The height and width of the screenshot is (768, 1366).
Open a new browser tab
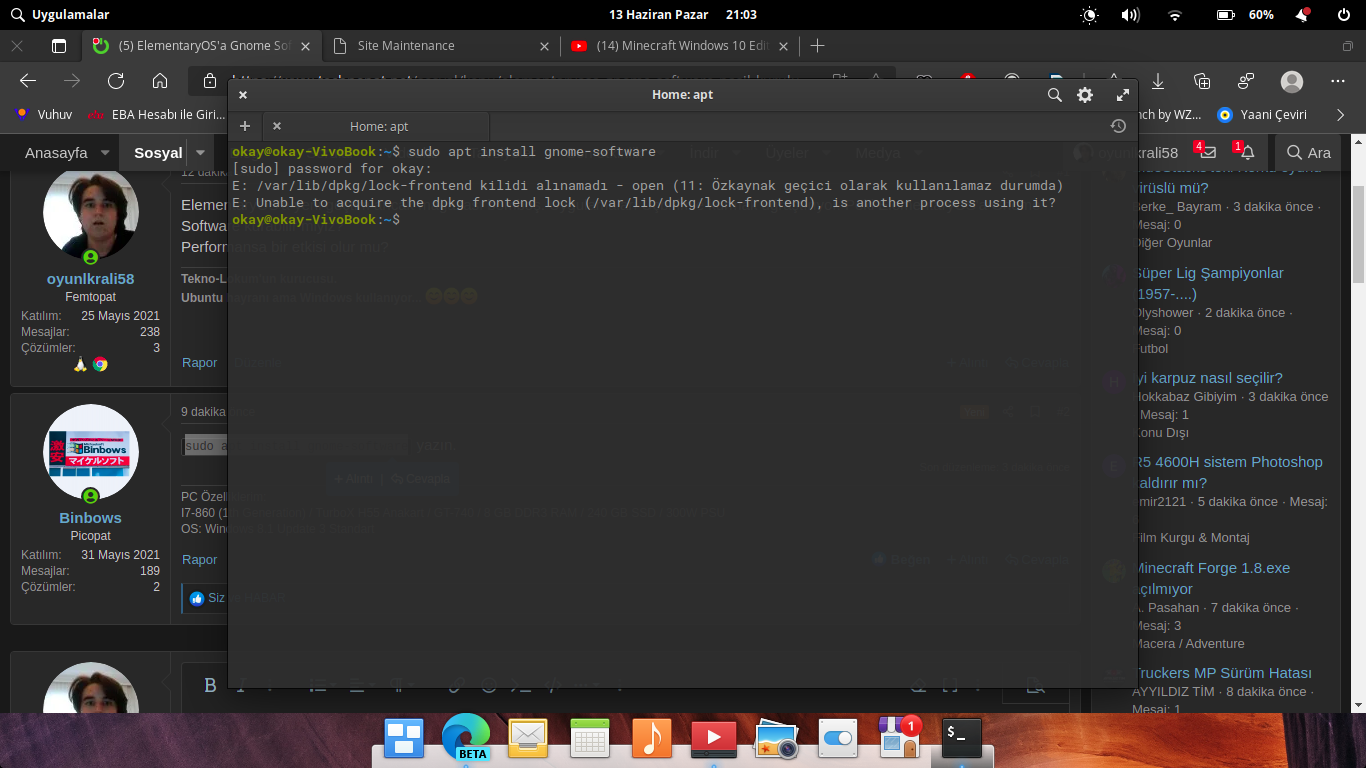tap(817, 45)
